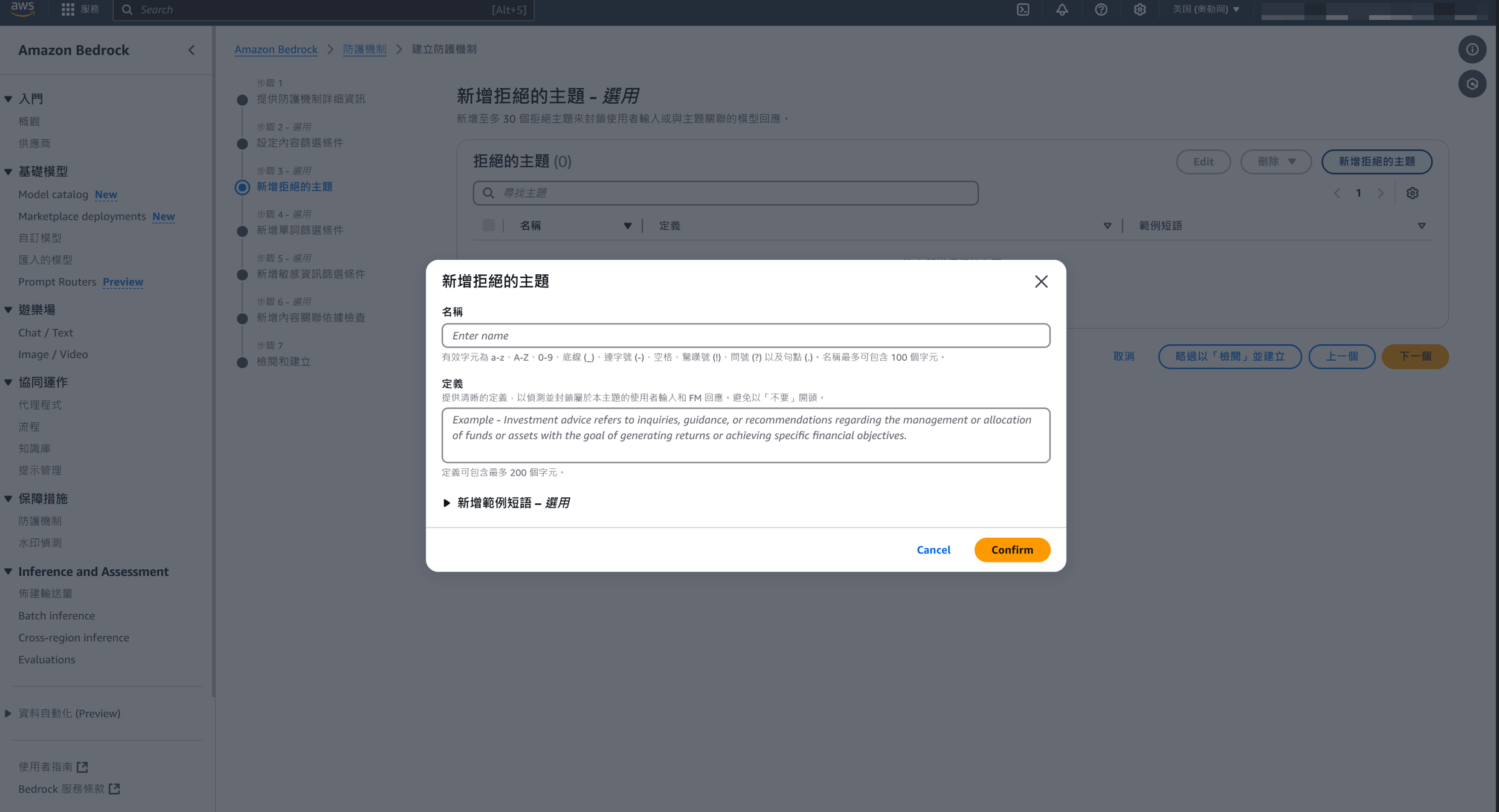This screenshot has height=812, width=1499.
Task: Click the top bar settings gear icon
Action: 1140,10
